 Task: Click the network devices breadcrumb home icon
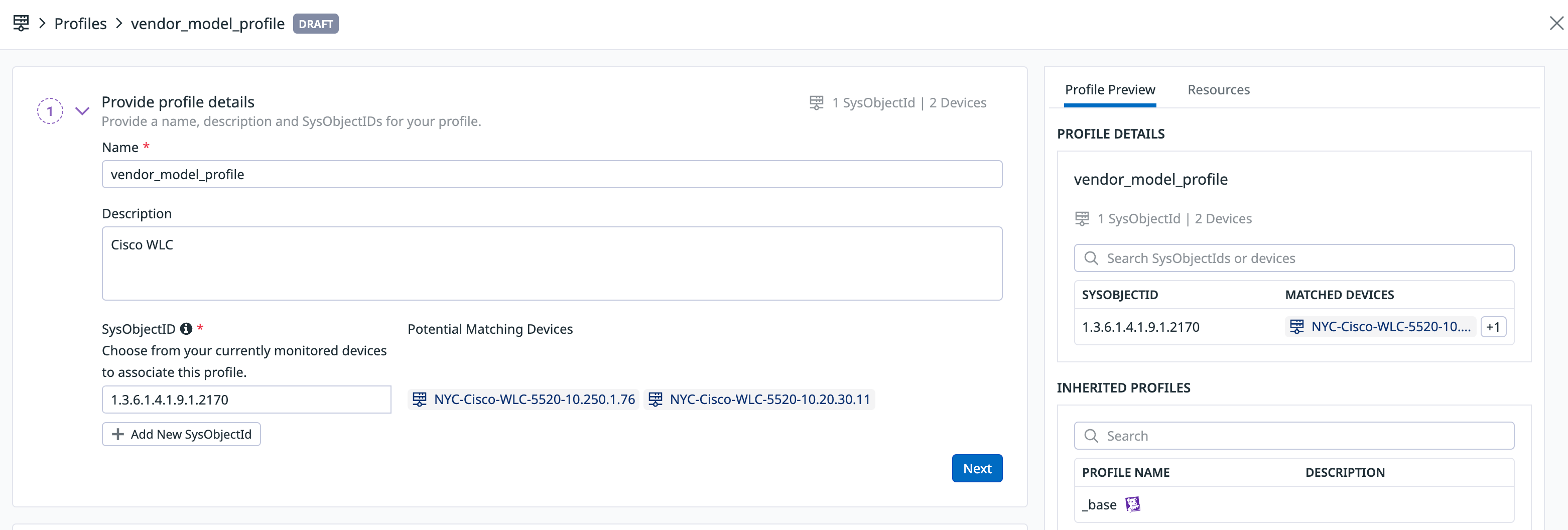21,23
